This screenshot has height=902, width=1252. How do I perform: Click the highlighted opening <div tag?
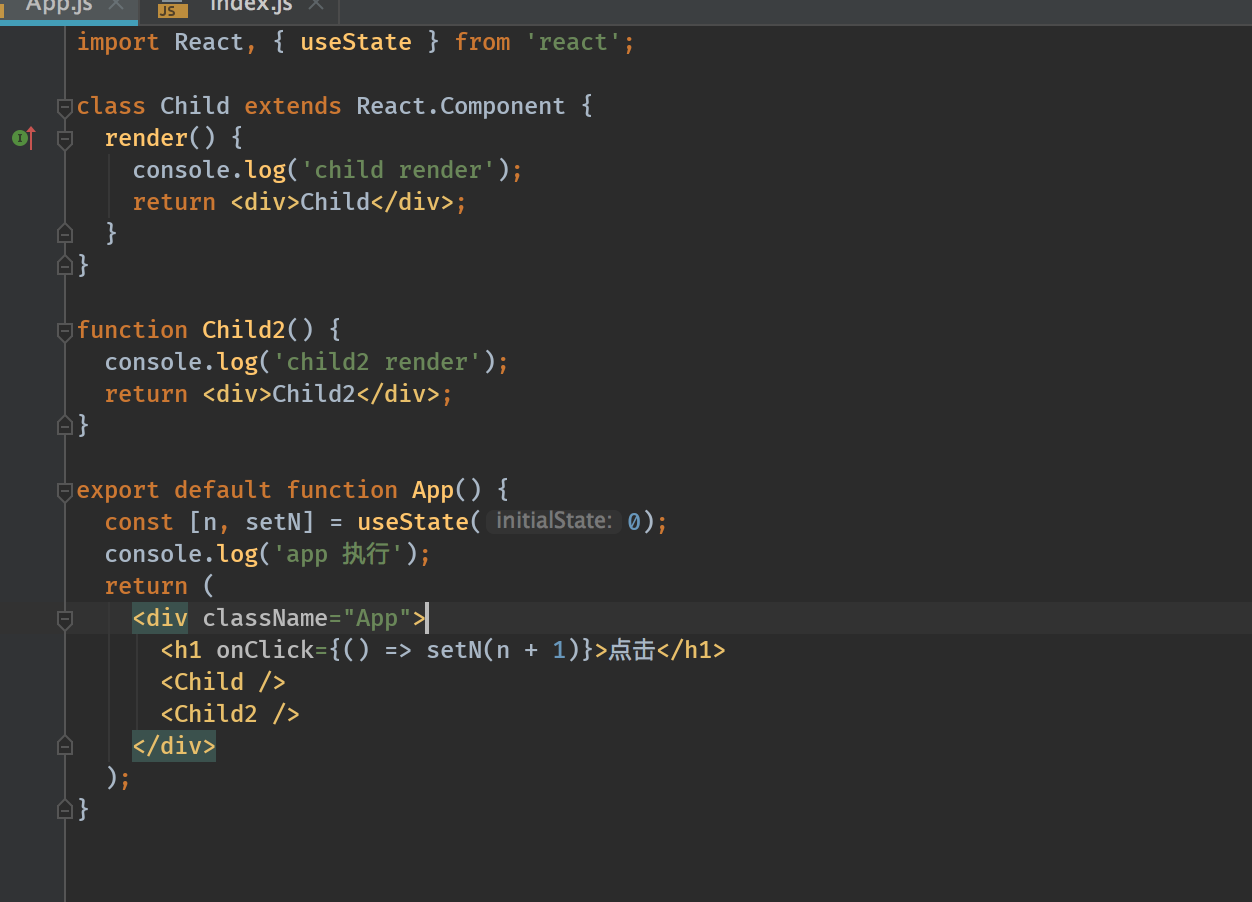[160, 618]
